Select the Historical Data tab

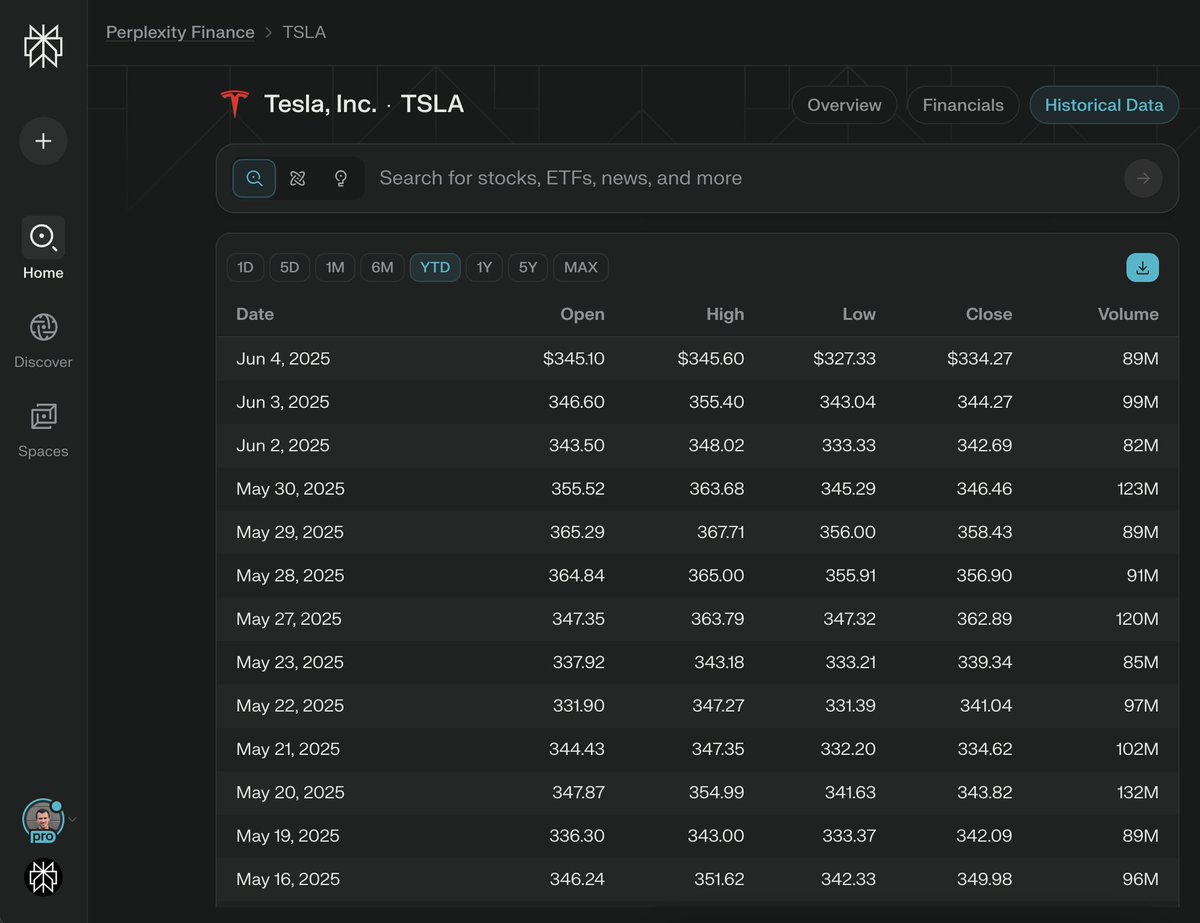pos(1104,105)
